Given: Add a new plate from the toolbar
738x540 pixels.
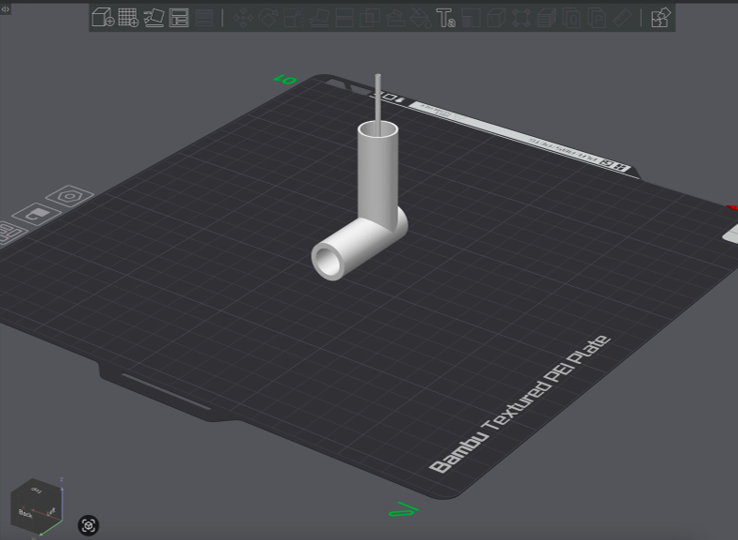Looking at the screenshot, I should pos(128,17).
